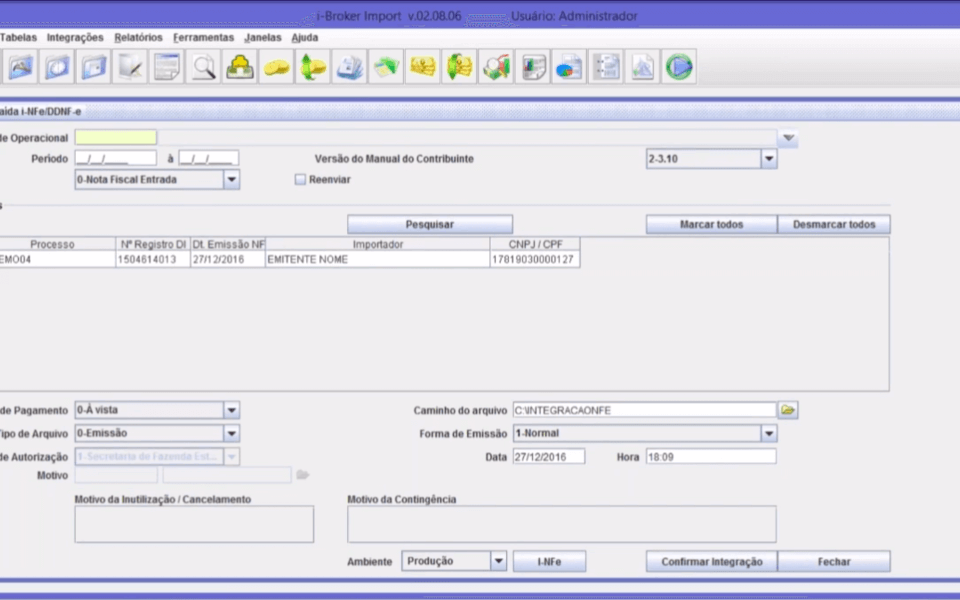The image size is (960, 600).
Task: Open the 0-Nota Fiscal Entrada dropdown
Action: coord(231,179)
